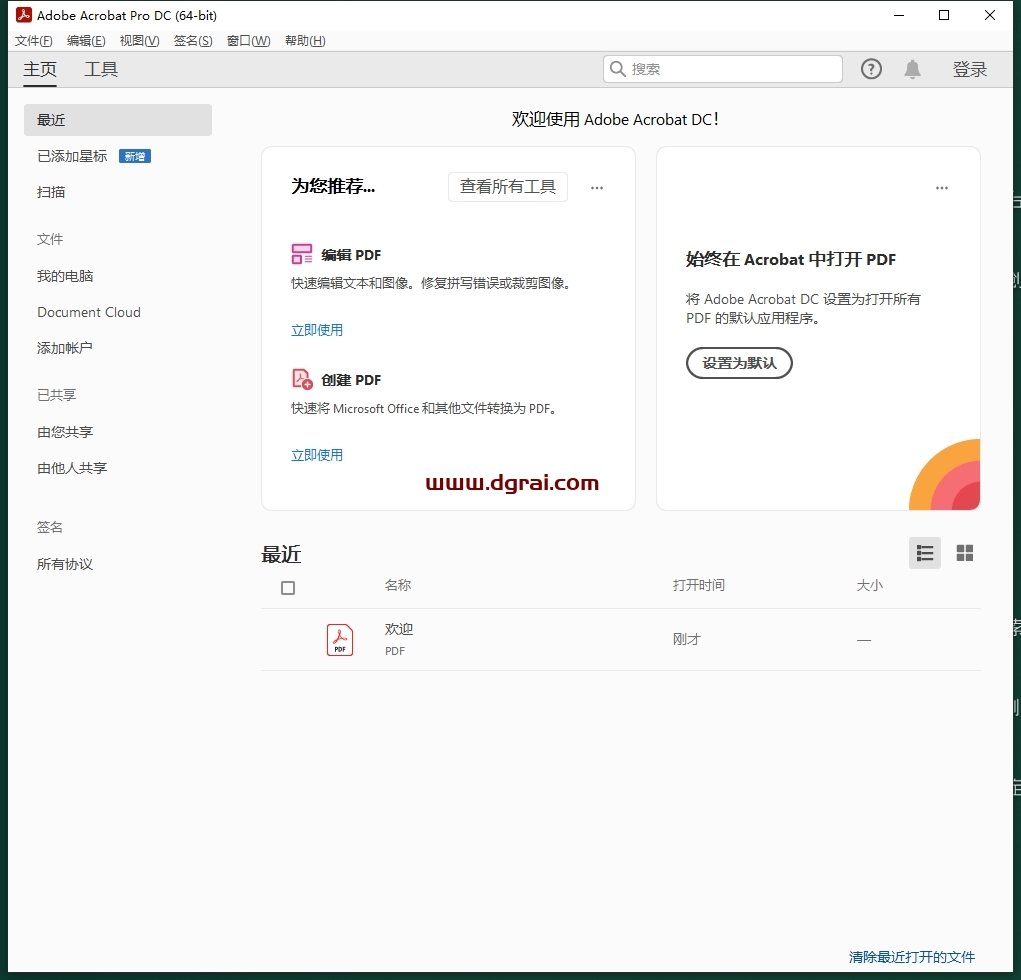Viewport: 1021px width, 980px height.
Task: Switch to the 工具 tab
Action: (x=101, y=69)
